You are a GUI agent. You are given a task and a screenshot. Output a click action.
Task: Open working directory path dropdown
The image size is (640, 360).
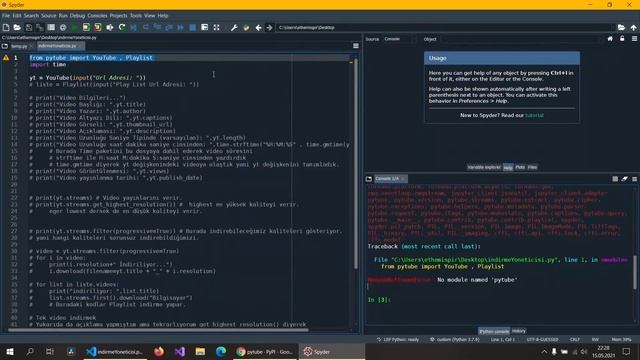[445, 27]
